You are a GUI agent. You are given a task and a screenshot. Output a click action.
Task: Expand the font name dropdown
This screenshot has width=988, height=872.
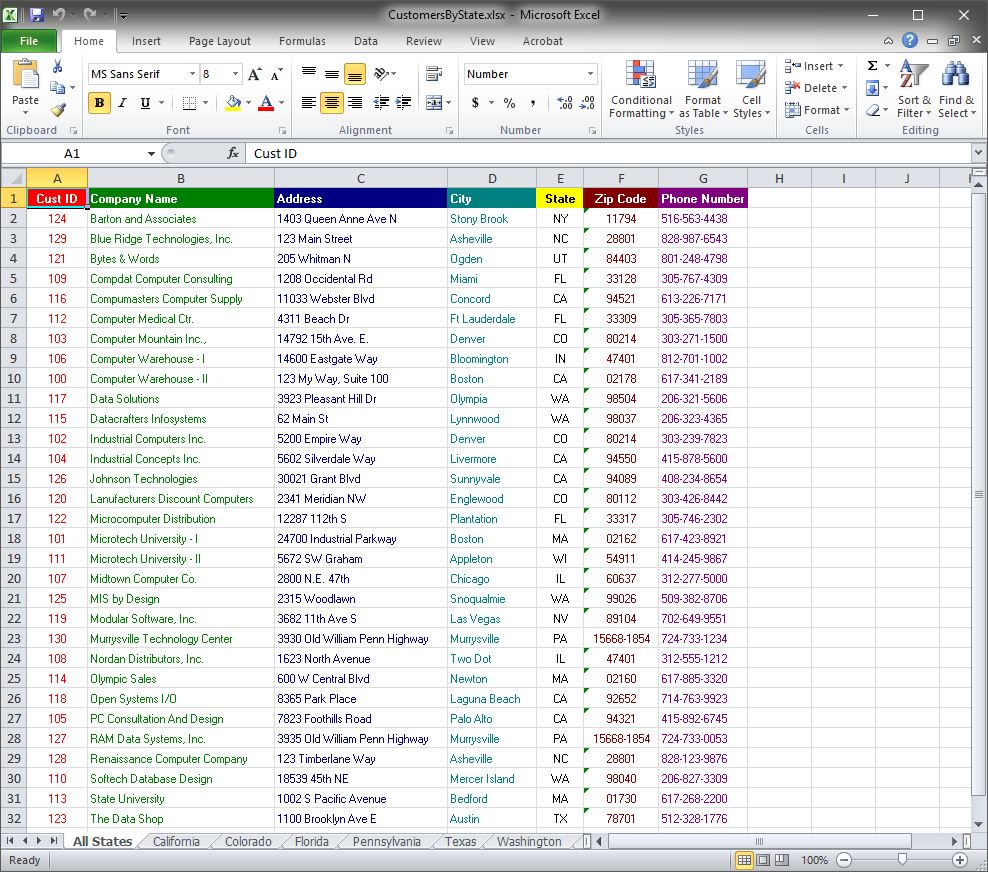(192, 74)
